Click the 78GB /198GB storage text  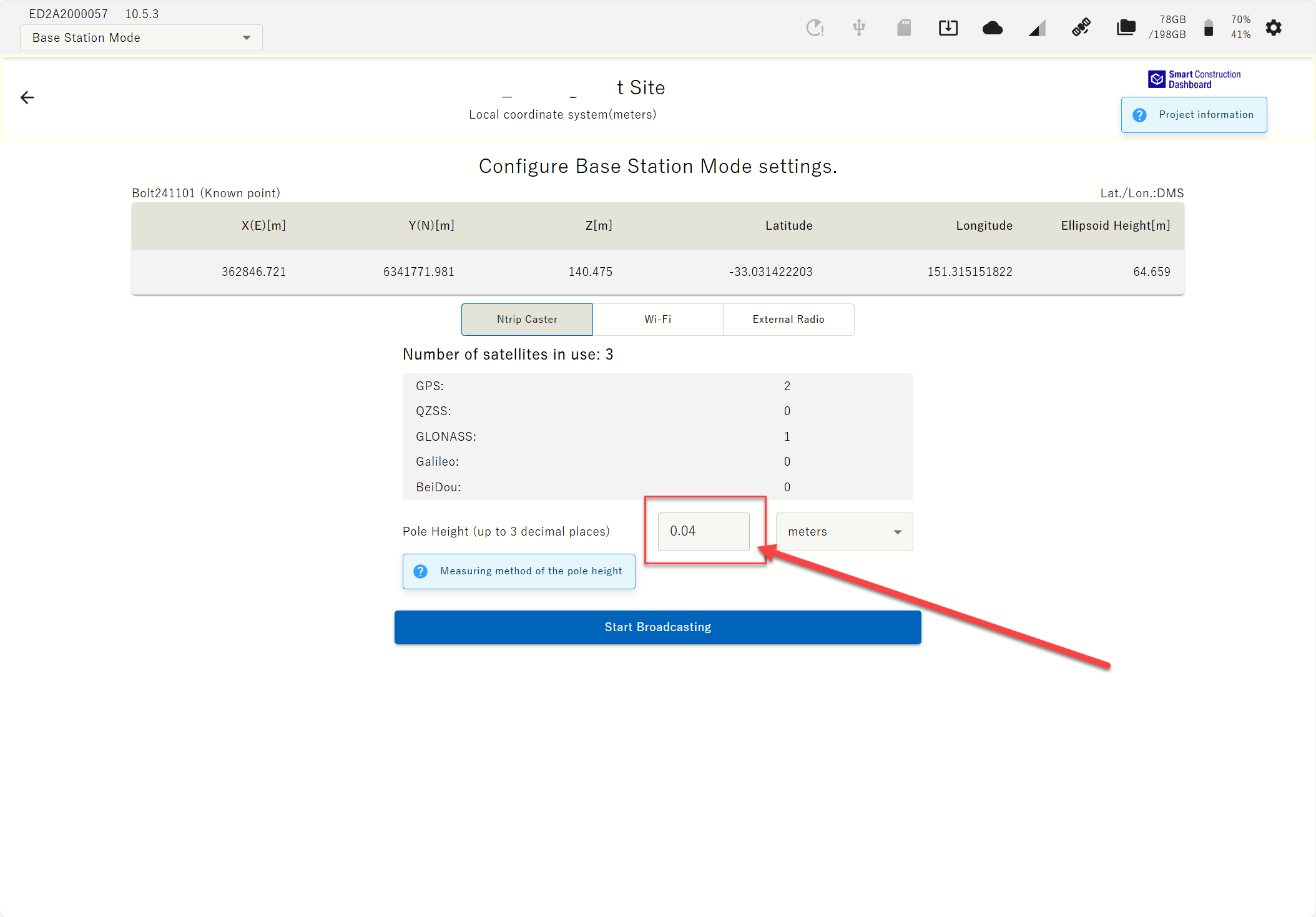1167,27
